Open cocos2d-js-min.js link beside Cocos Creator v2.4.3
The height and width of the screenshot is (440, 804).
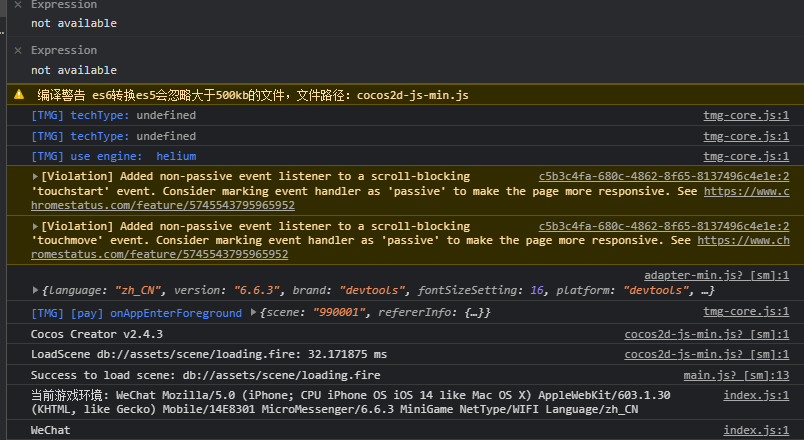[x=706, y=334]
